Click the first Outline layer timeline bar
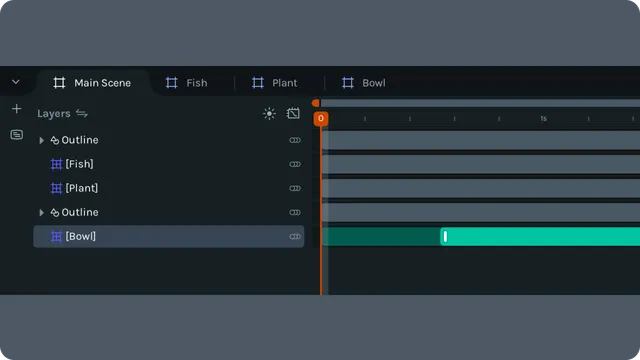 (x=481, y=140)
